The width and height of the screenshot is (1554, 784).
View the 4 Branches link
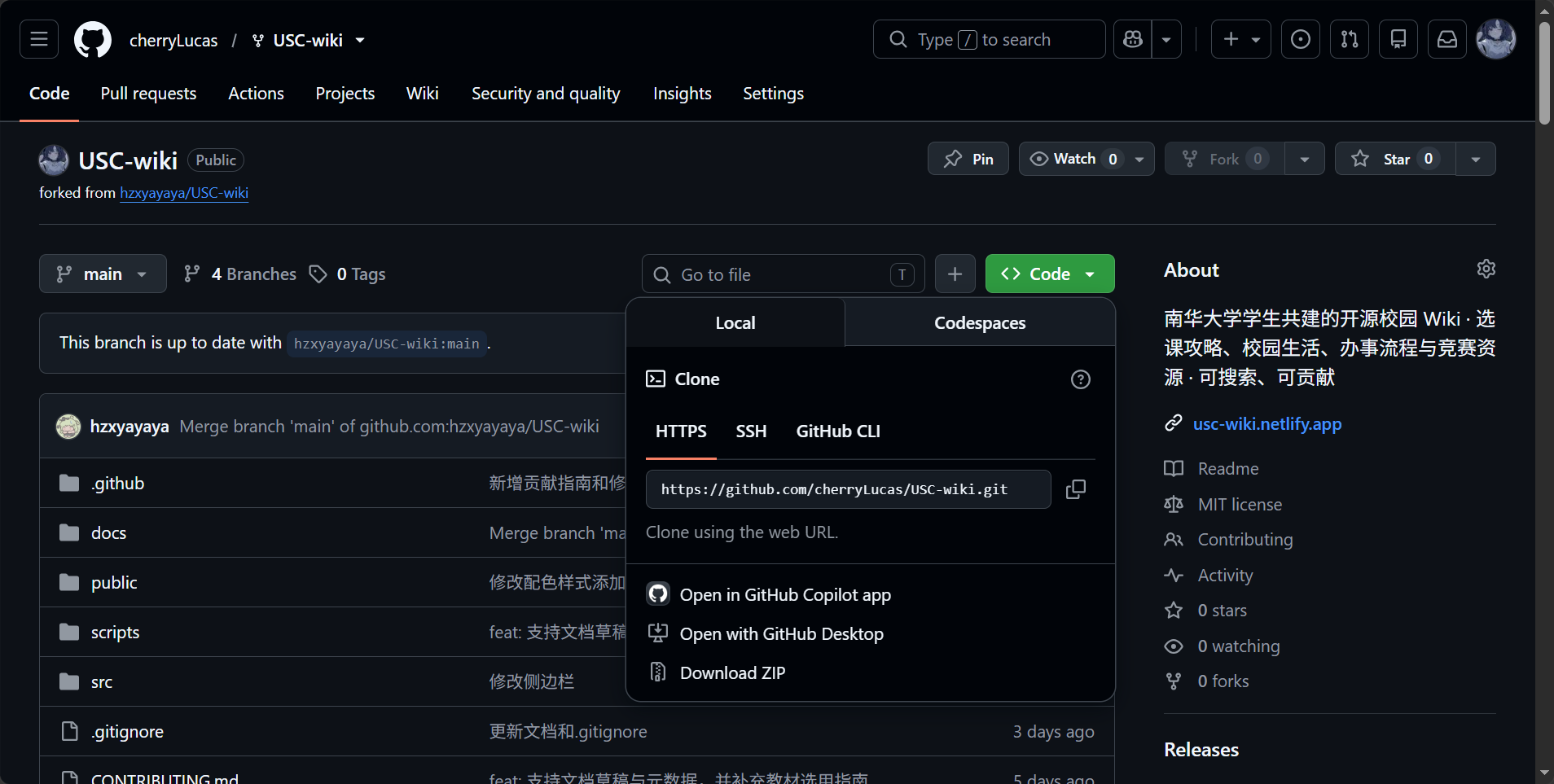(x=240, y=274)
